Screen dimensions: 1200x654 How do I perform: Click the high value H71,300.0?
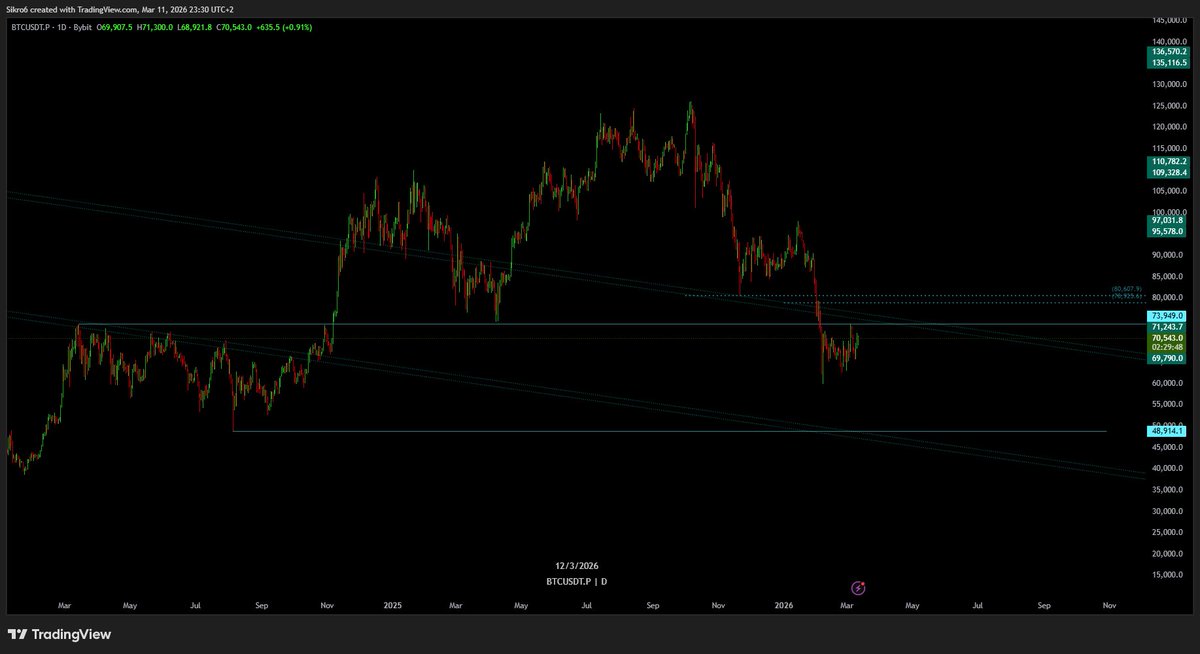pos(156,27)
